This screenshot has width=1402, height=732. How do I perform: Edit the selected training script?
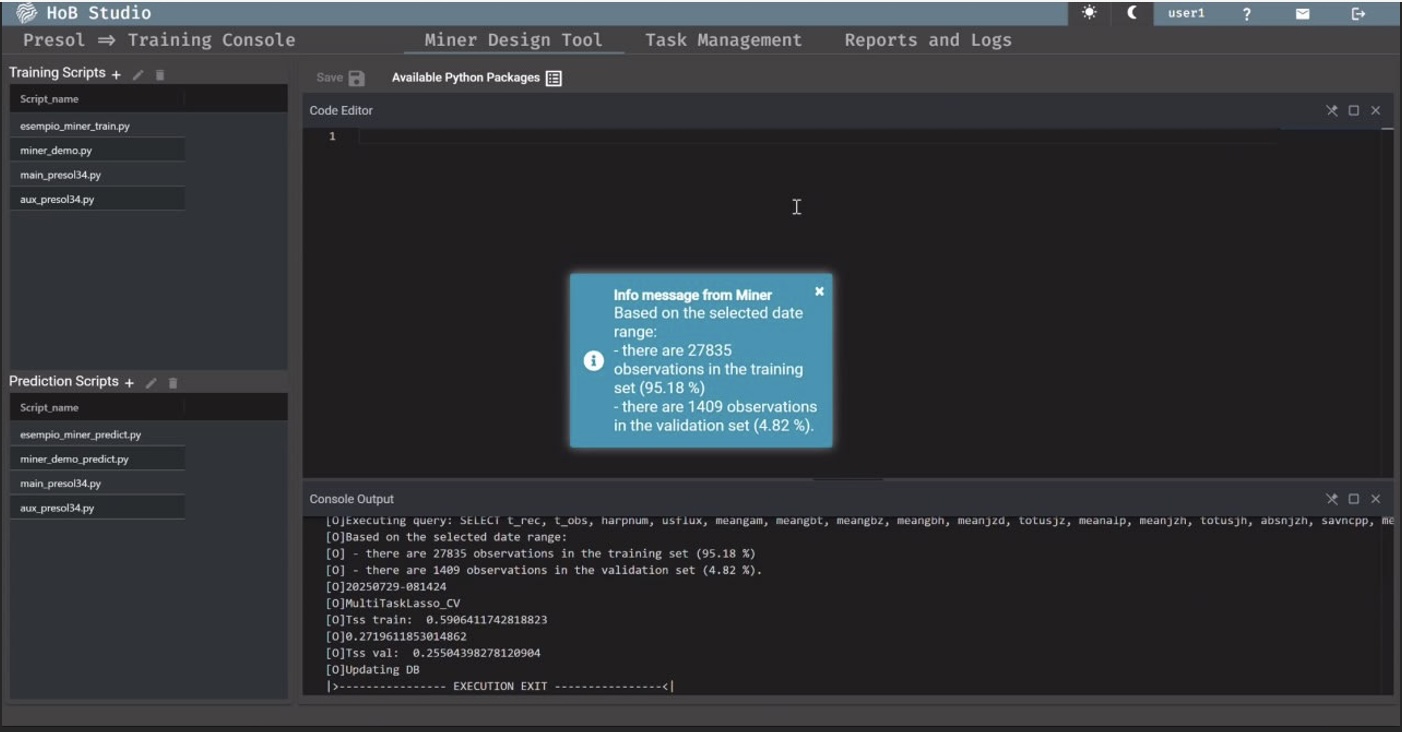tap(138, 75)
